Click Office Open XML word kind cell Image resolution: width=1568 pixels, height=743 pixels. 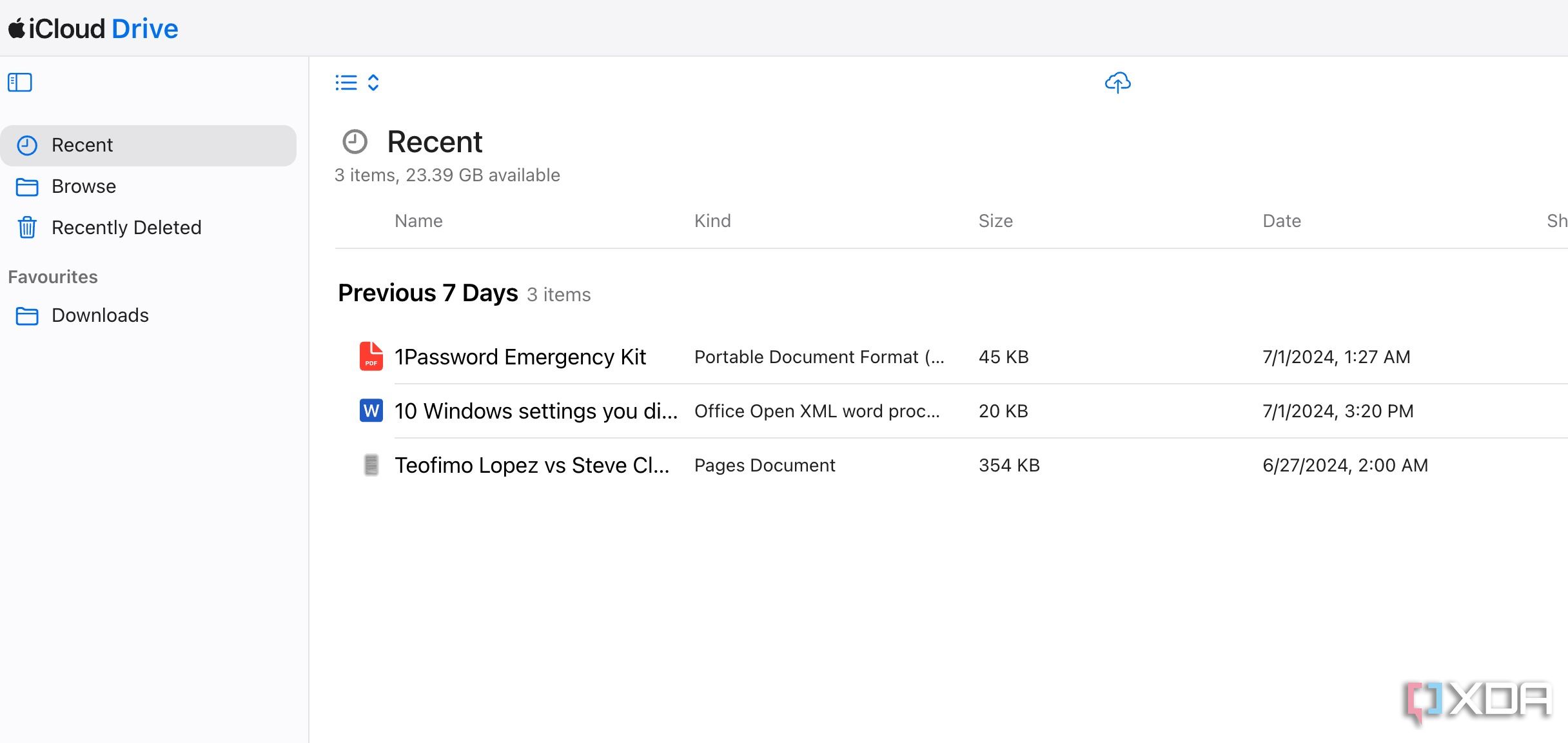[x=817, y=411]
